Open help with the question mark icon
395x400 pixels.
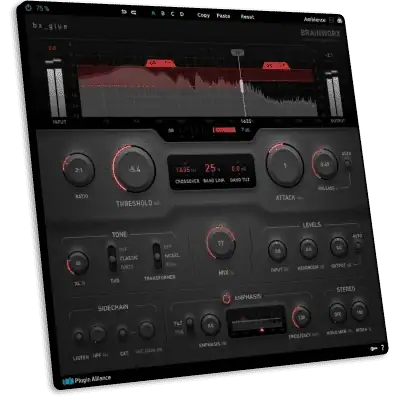coord(382,348)
